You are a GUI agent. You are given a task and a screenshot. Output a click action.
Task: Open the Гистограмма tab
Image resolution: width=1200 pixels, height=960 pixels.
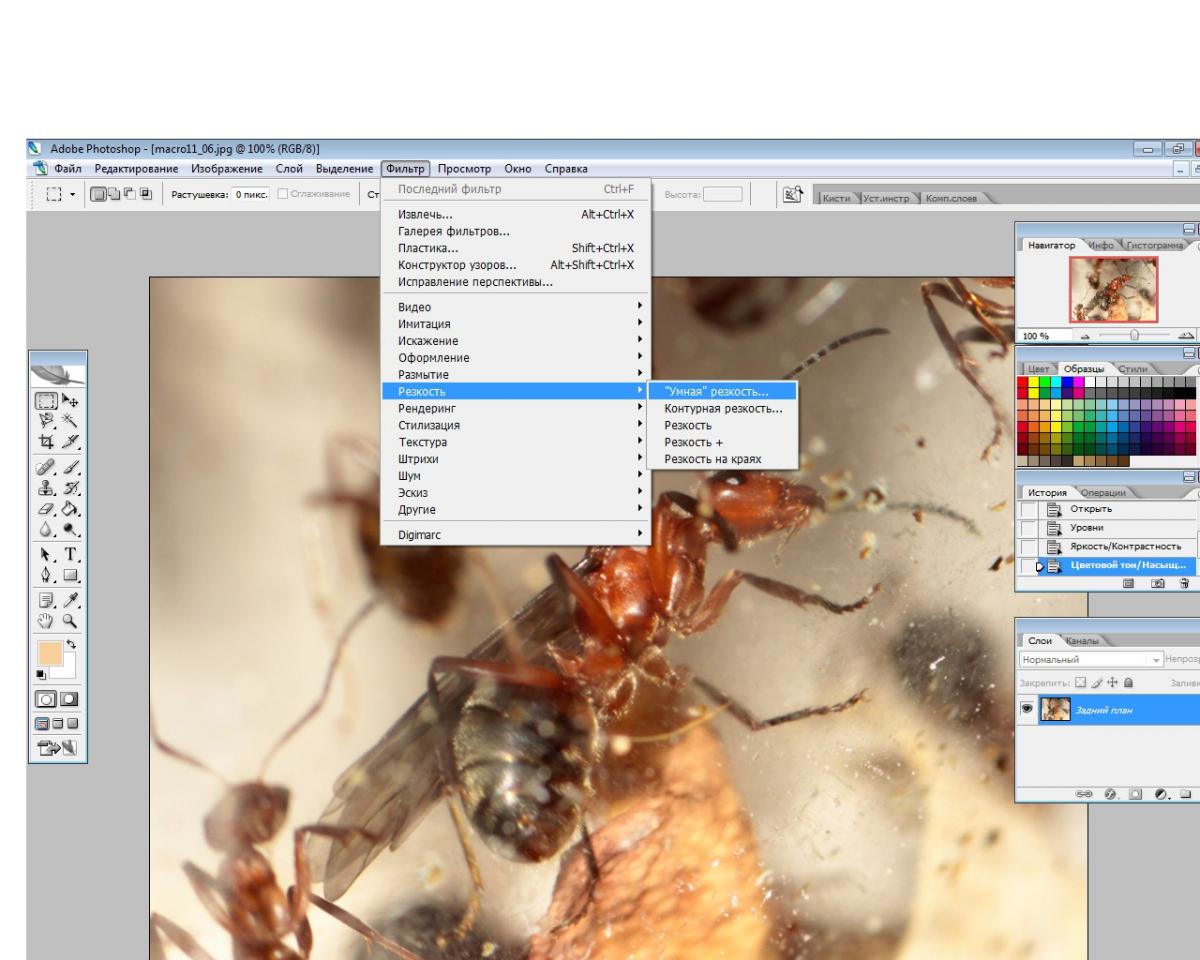(x=1156, y=245)
